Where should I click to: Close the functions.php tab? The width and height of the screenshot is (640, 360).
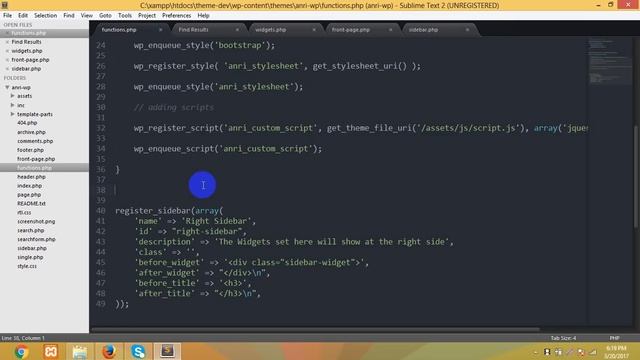click(x=160, y=30)
